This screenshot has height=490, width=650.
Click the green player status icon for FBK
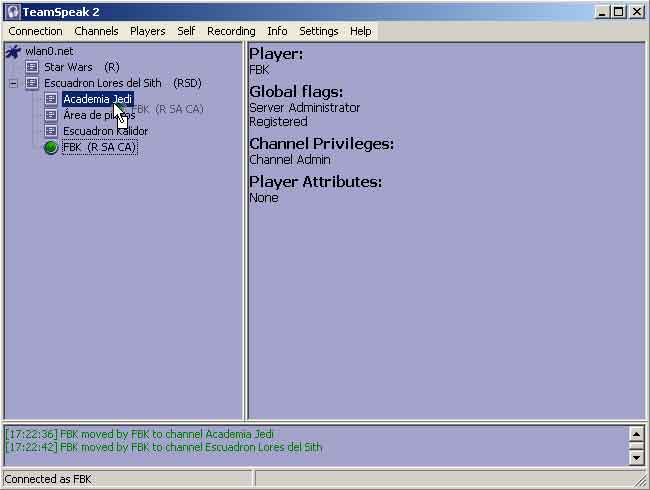pyautogui.click(x=51, y=147)
